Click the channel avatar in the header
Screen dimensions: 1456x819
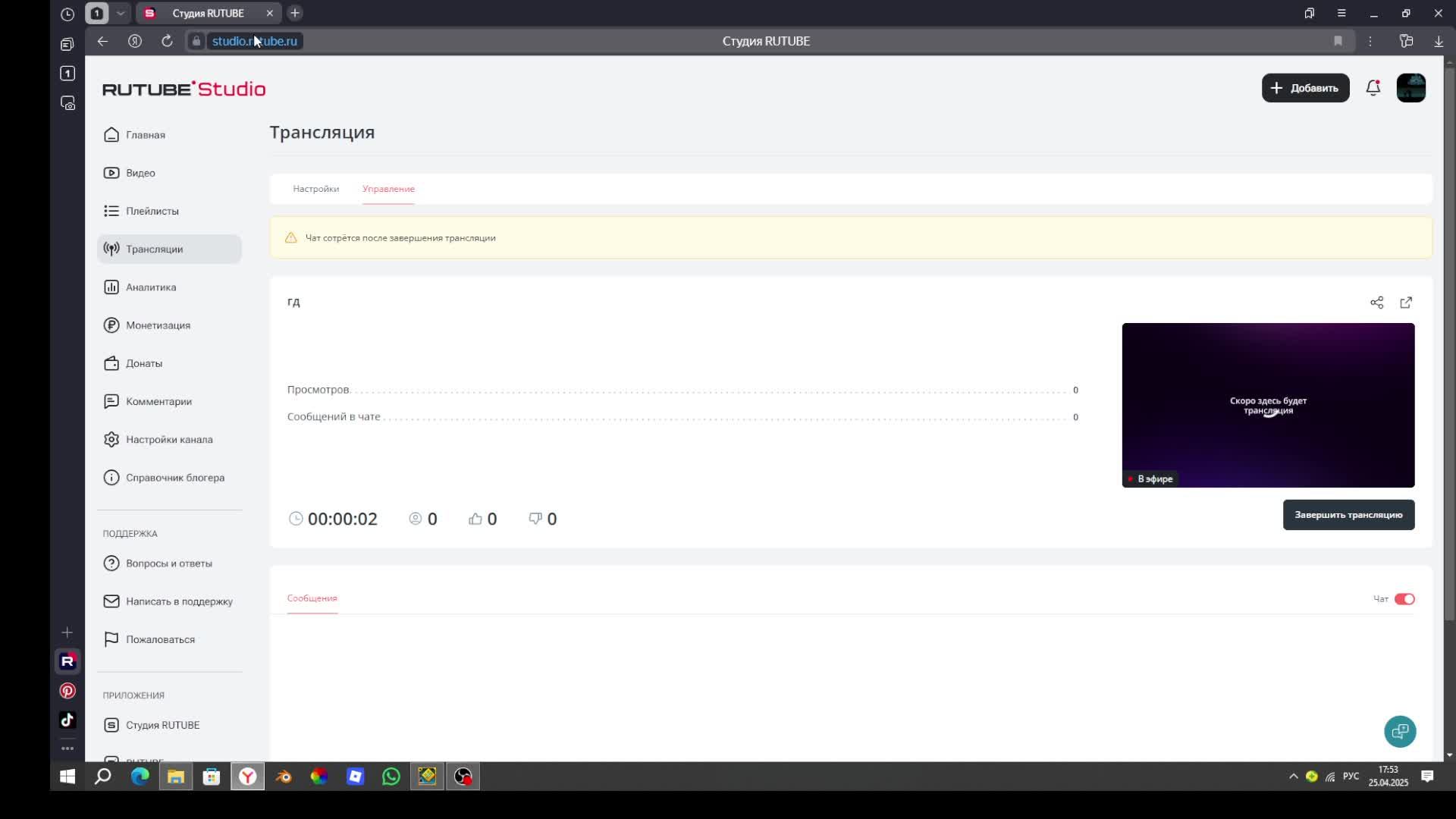pyautogui.click(x=1410, y=88)
